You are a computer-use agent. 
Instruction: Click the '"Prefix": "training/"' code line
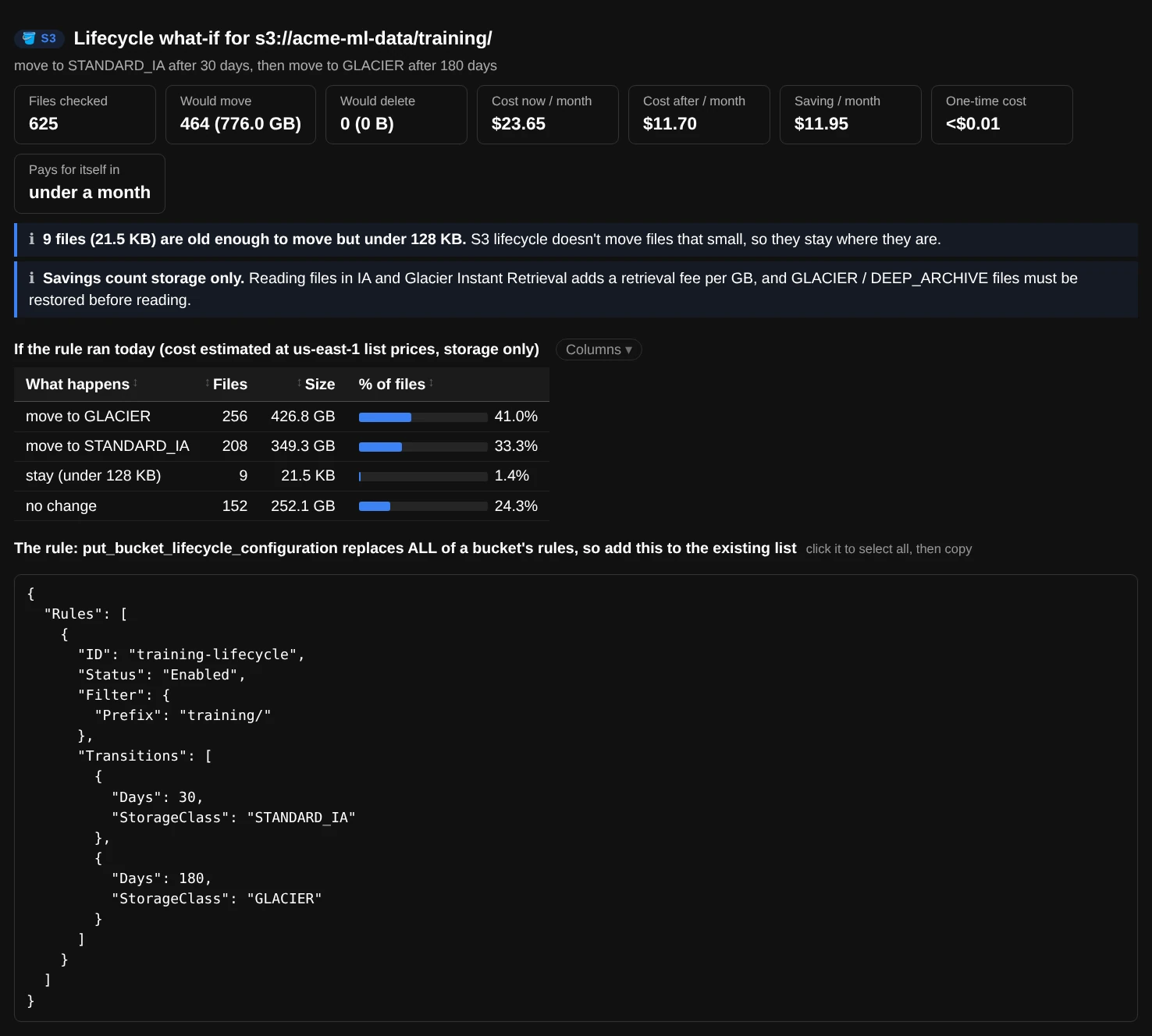coord(183,715)
